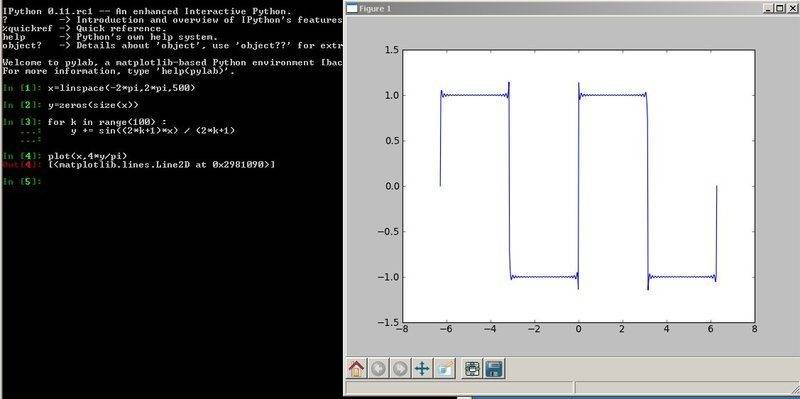This screenshot has height=399, width=800.
Task: Click the x=linspace command line
Action: click(121, 88)
